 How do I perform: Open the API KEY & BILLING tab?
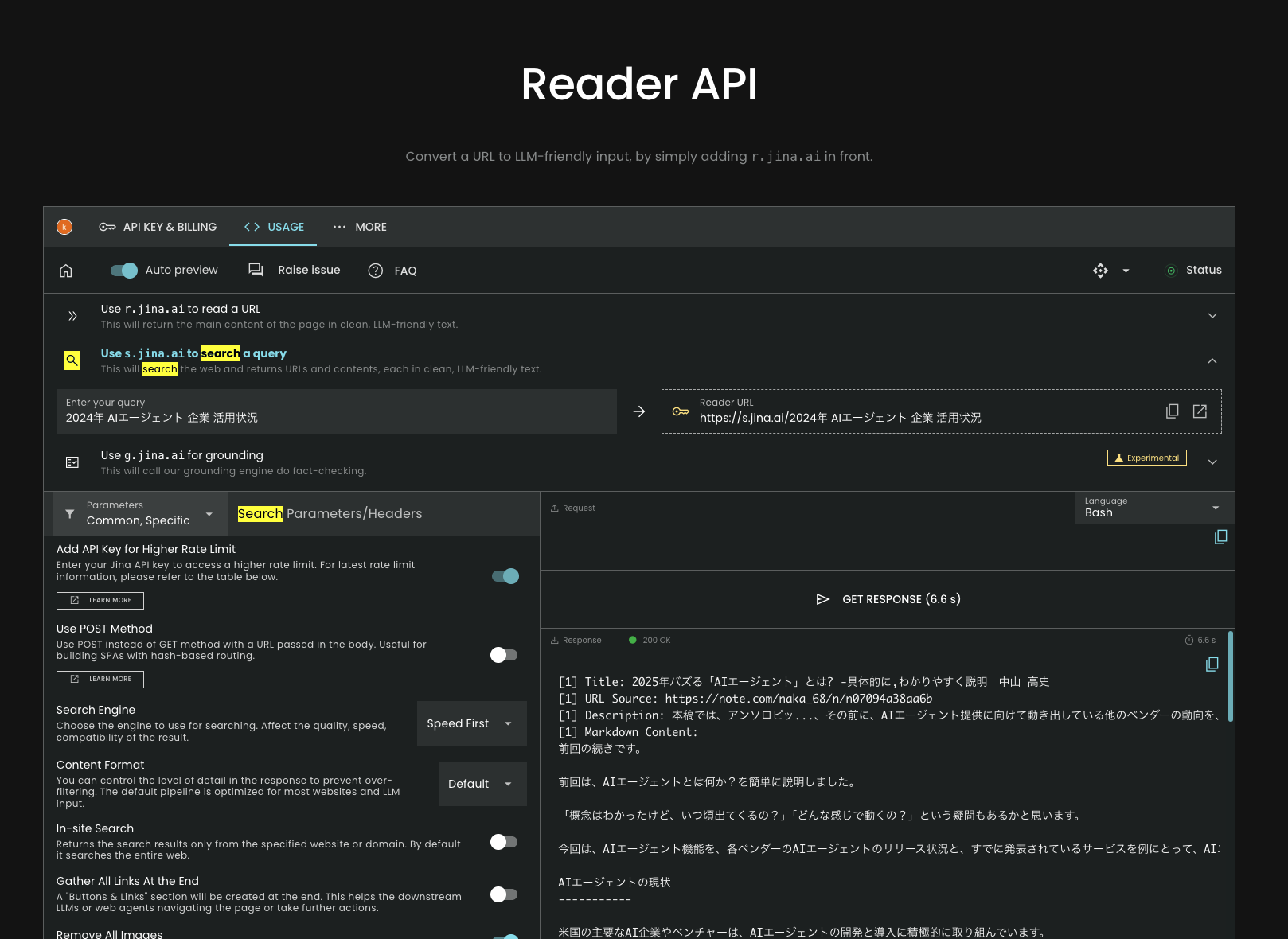158,227
